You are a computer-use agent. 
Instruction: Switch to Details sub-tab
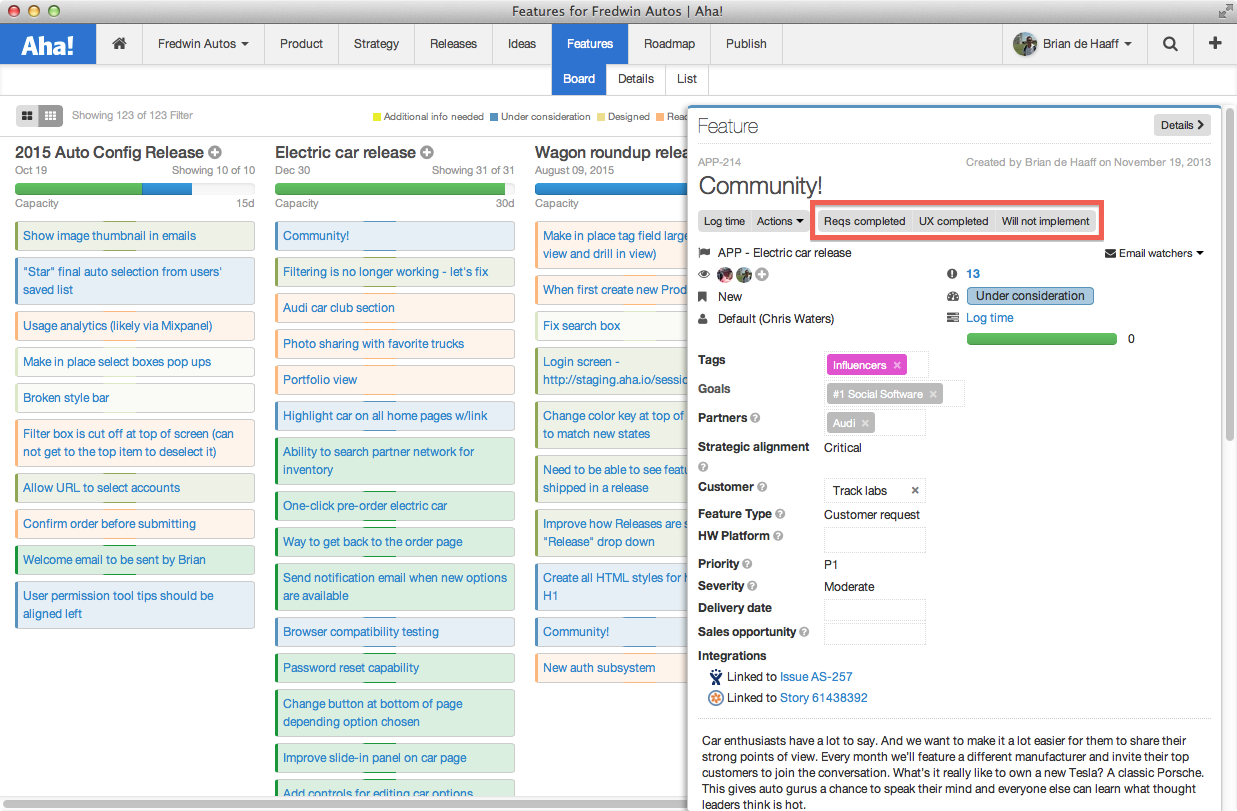[636, 79]
